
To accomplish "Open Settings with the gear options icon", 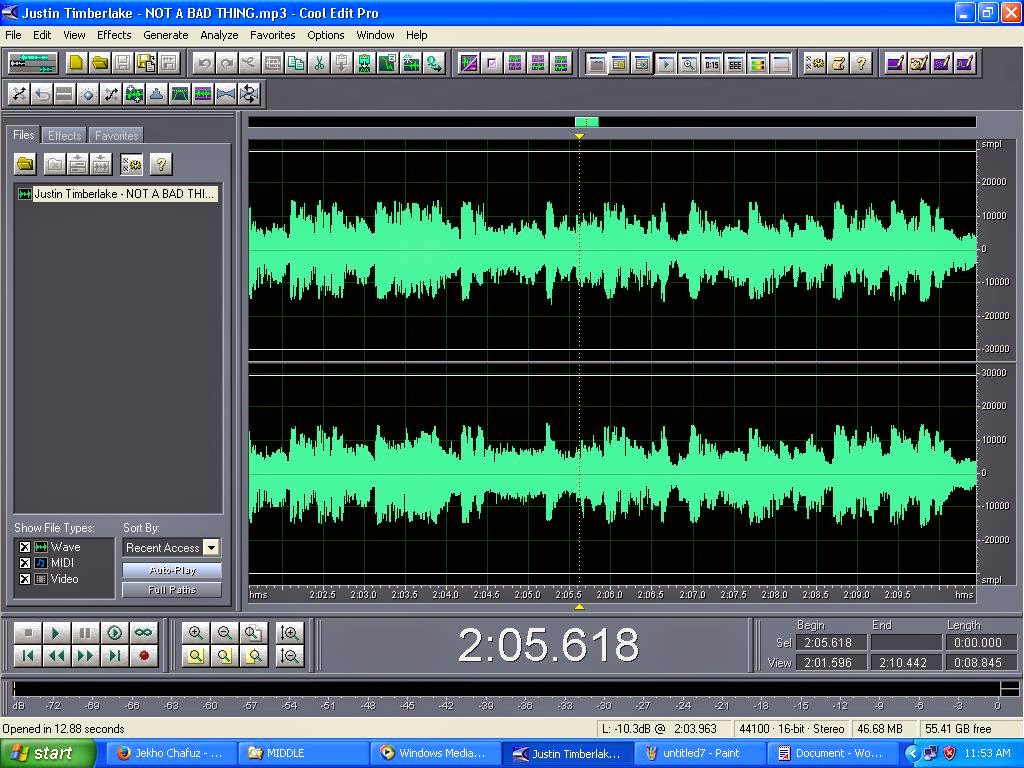I will point(815,63).
